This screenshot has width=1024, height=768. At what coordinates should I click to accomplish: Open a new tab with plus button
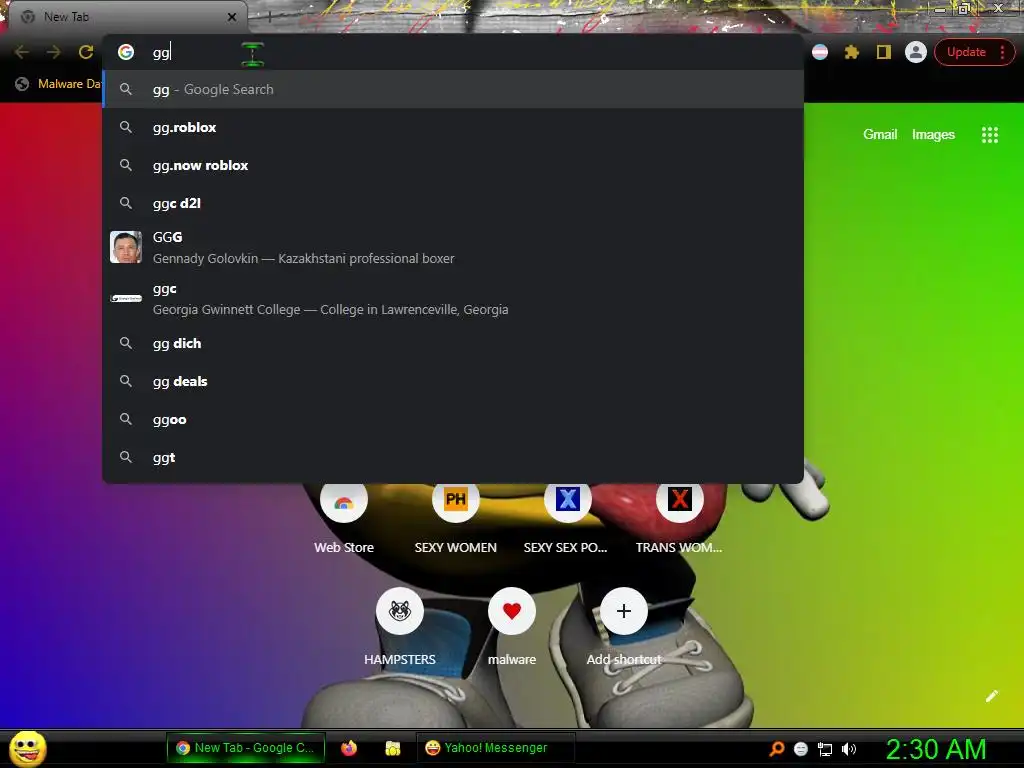[269, 17]
